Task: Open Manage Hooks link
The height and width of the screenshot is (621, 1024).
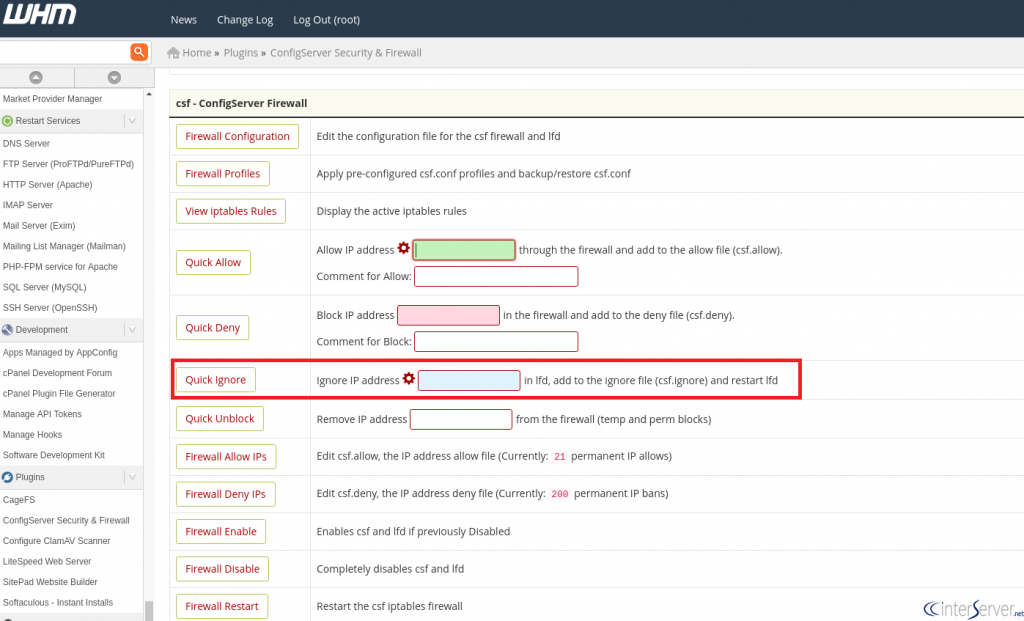Action: (x=33, y=435)
